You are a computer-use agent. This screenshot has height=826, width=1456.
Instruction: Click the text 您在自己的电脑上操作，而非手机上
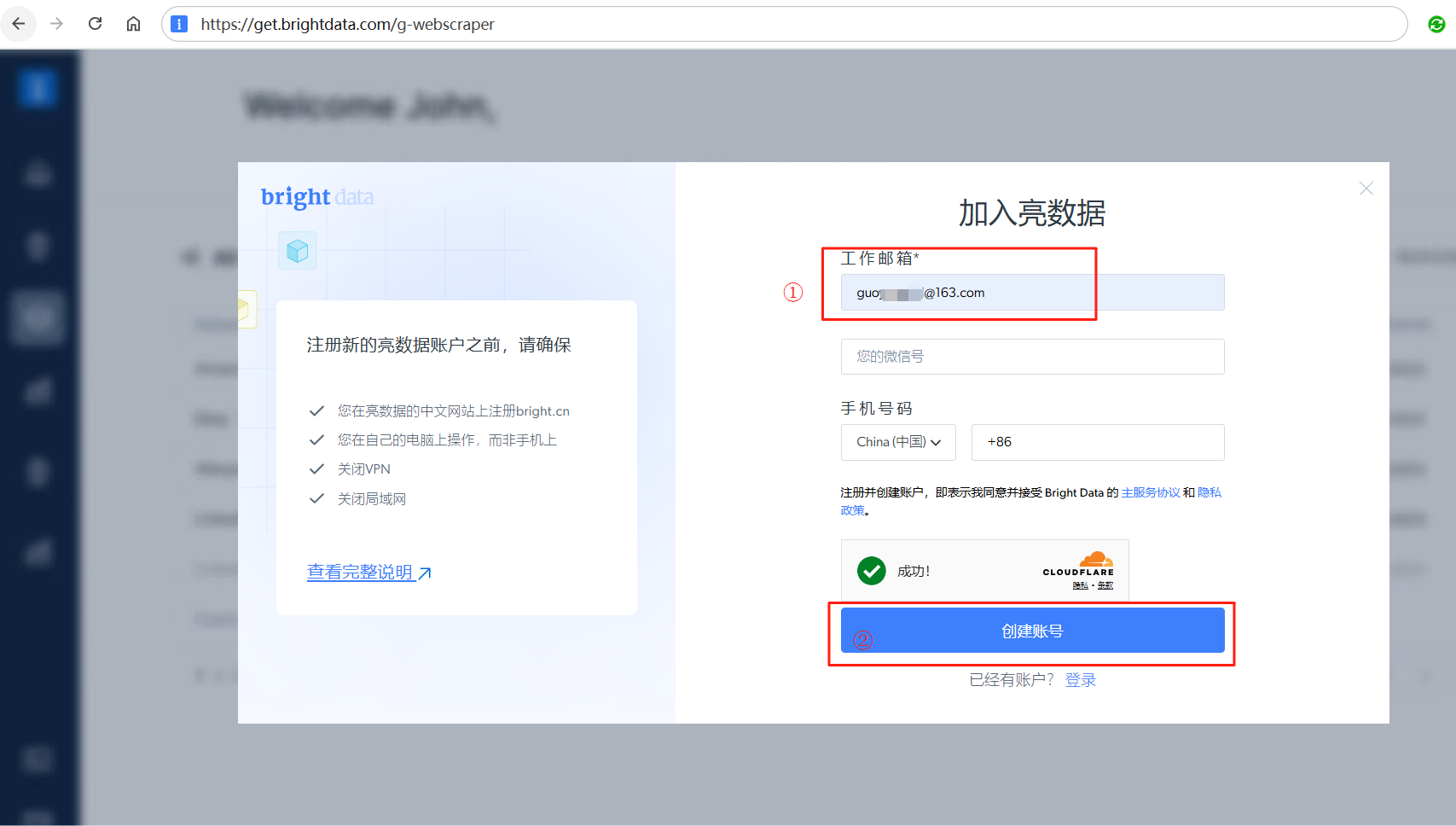pyautogui.click(x=447, y=440)
